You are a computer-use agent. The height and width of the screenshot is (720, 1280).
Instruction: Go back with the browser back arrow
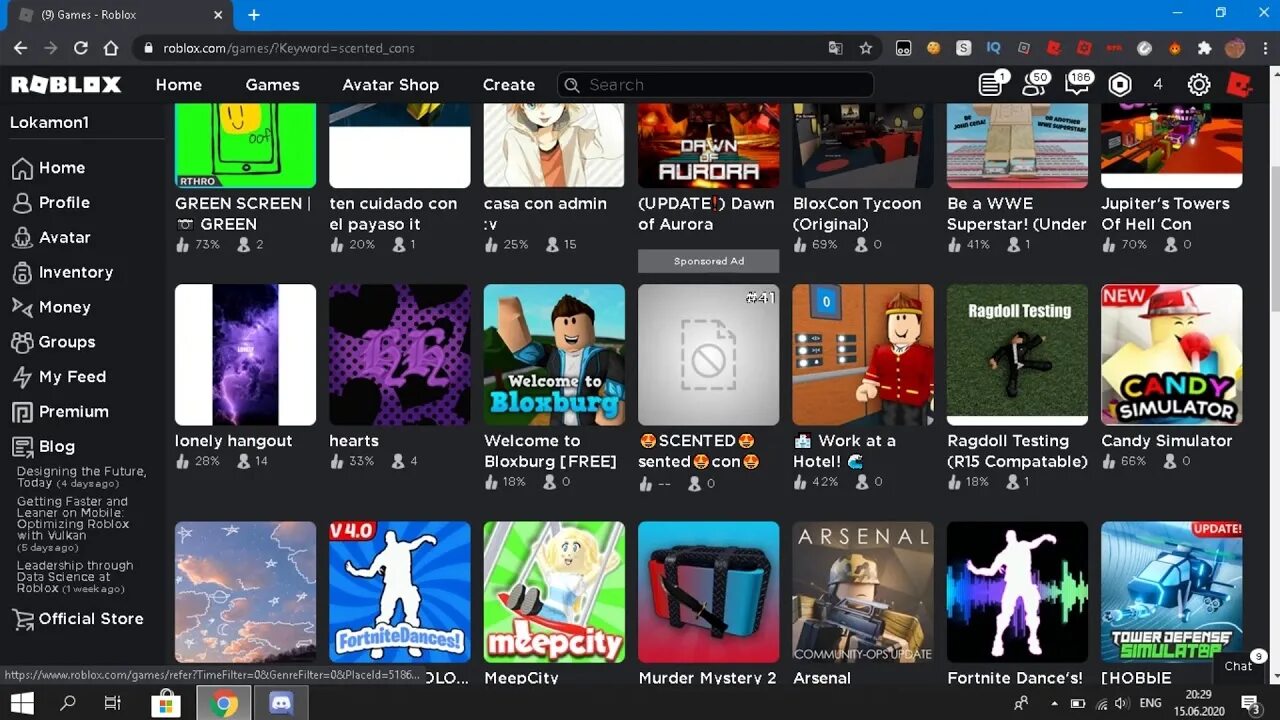click(20, 48)
